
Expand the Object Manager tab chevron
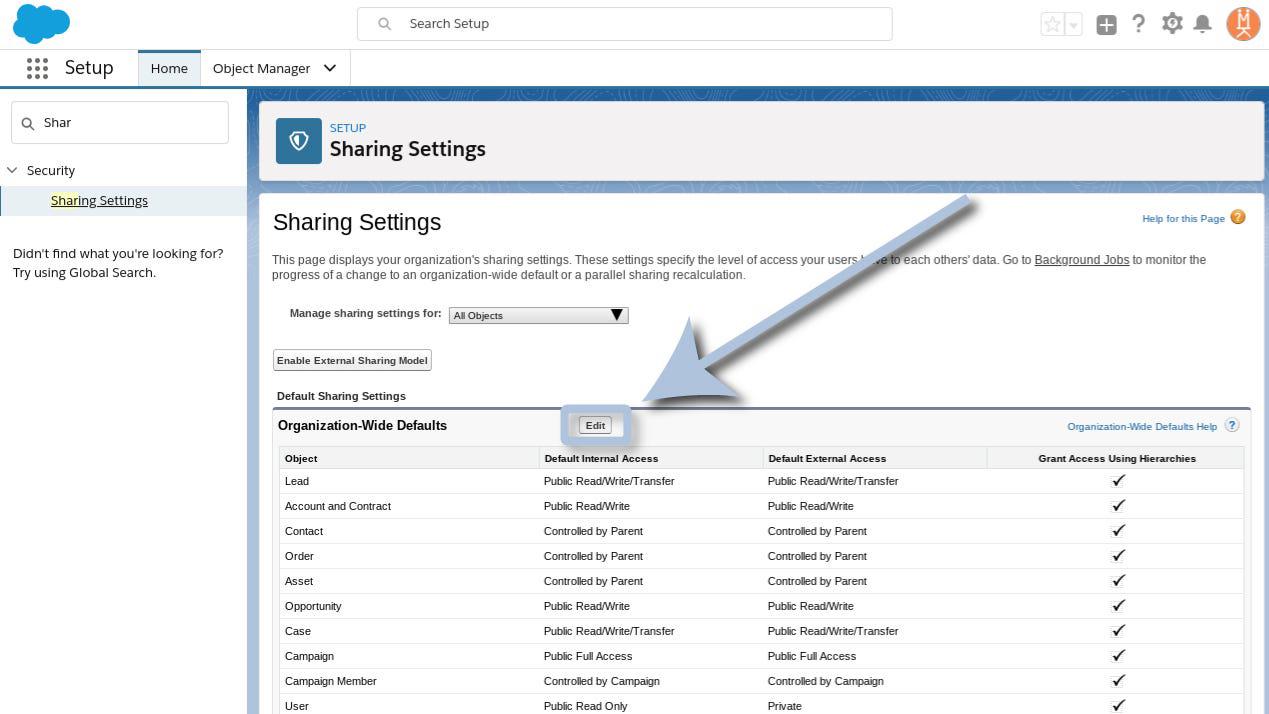point(330,68)
